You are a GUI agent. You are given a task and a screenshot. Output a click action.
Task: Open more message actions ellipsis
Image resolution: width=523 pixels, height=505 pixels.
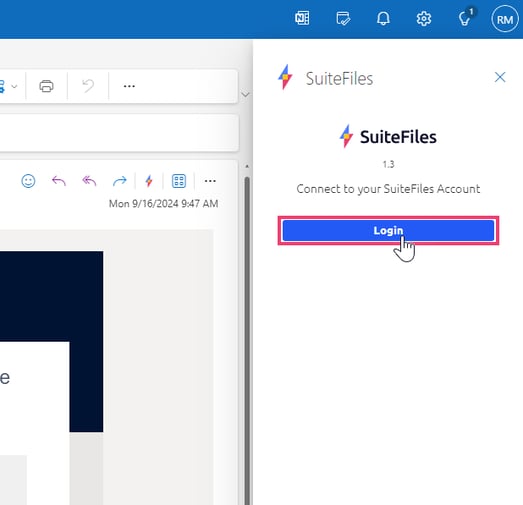tap(210, 181)
